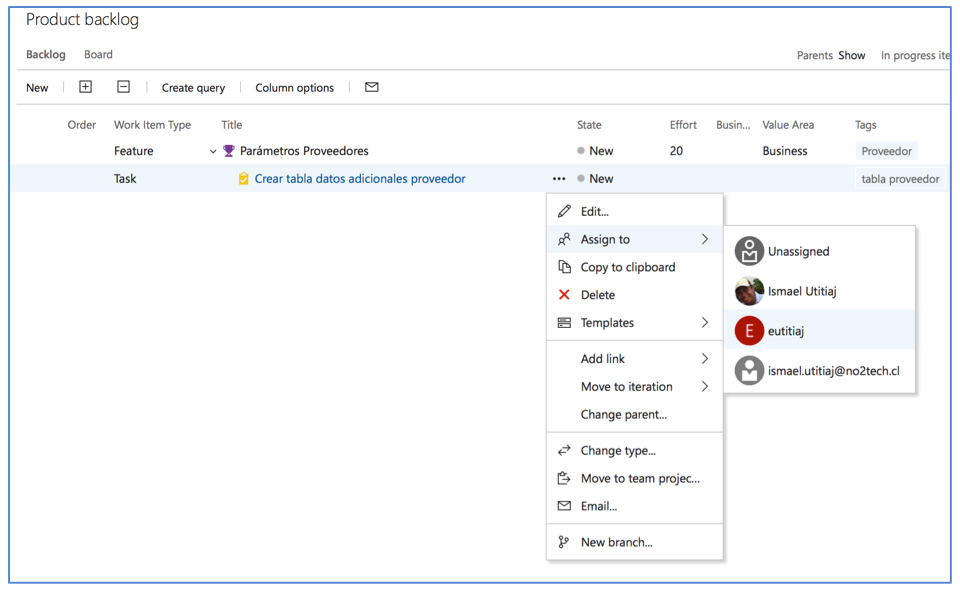This screenshot has width=960, height=590.
Task: Click the Tags column header
Action: (x=866, y=125)
